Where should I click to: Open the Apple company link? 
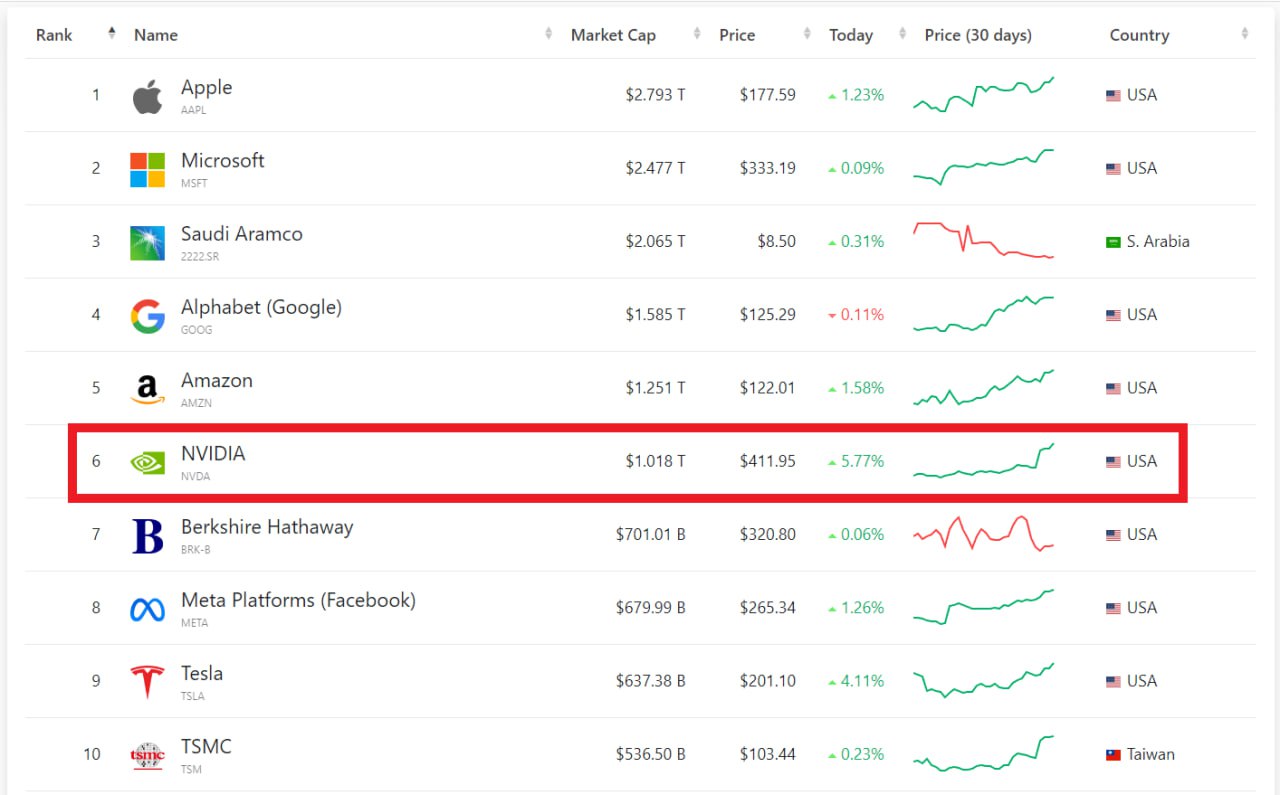(206, 88)
